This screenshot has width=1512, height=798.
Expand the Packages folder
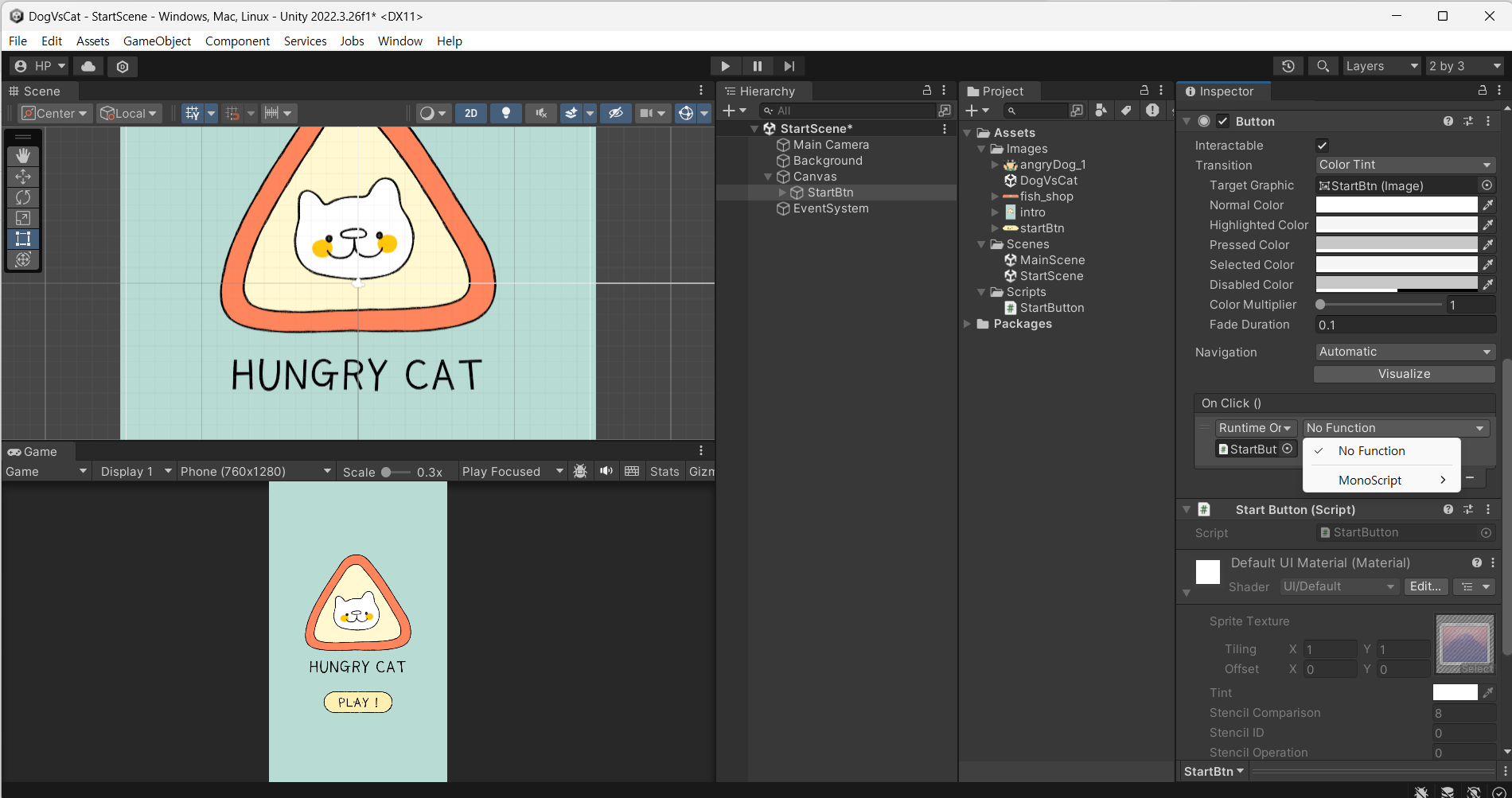(x=968, y=324)
